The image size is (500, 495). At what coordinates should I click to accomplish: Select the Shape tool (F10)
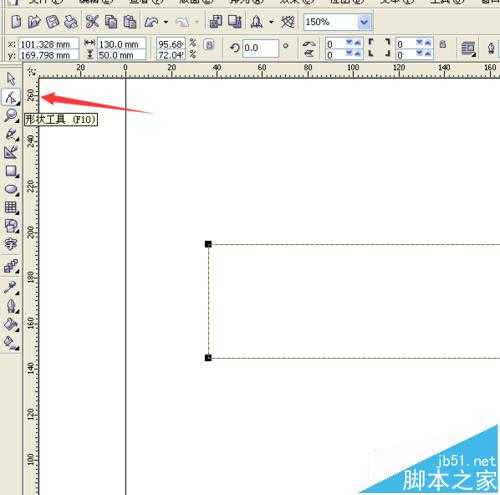[11, 97]
